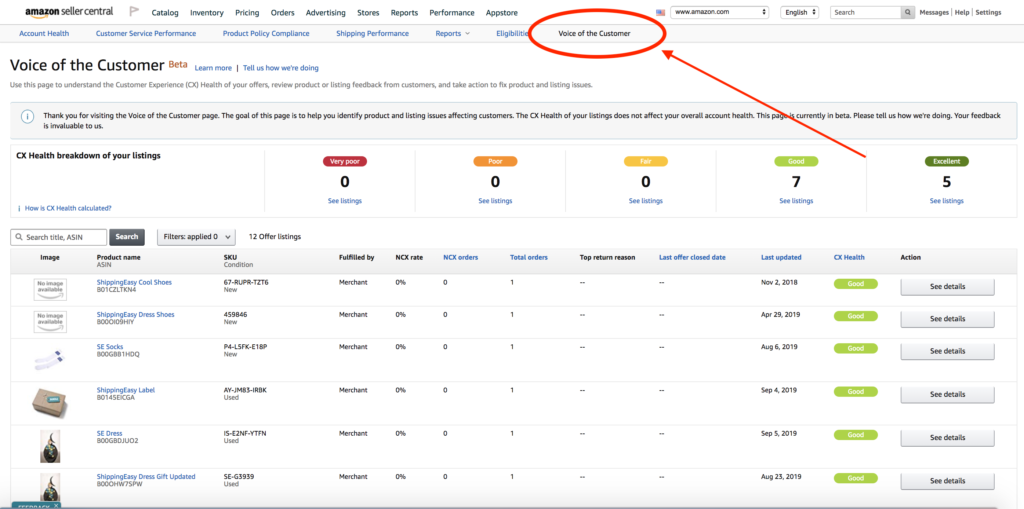See details for ShippingEasy Label row

948,395
